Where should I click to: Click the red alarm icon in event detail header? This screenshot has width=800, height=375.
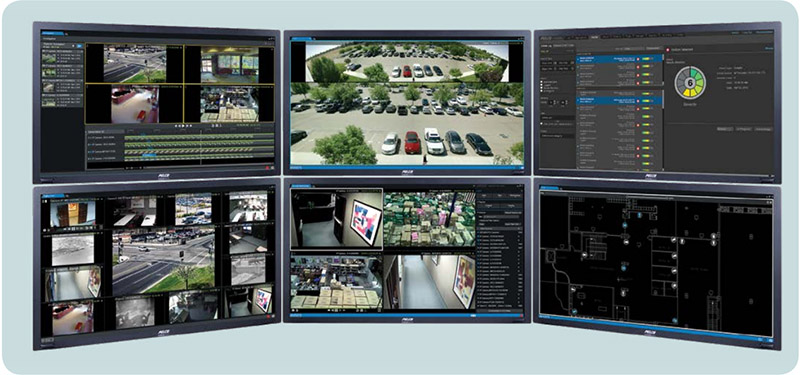coord(668,50)
